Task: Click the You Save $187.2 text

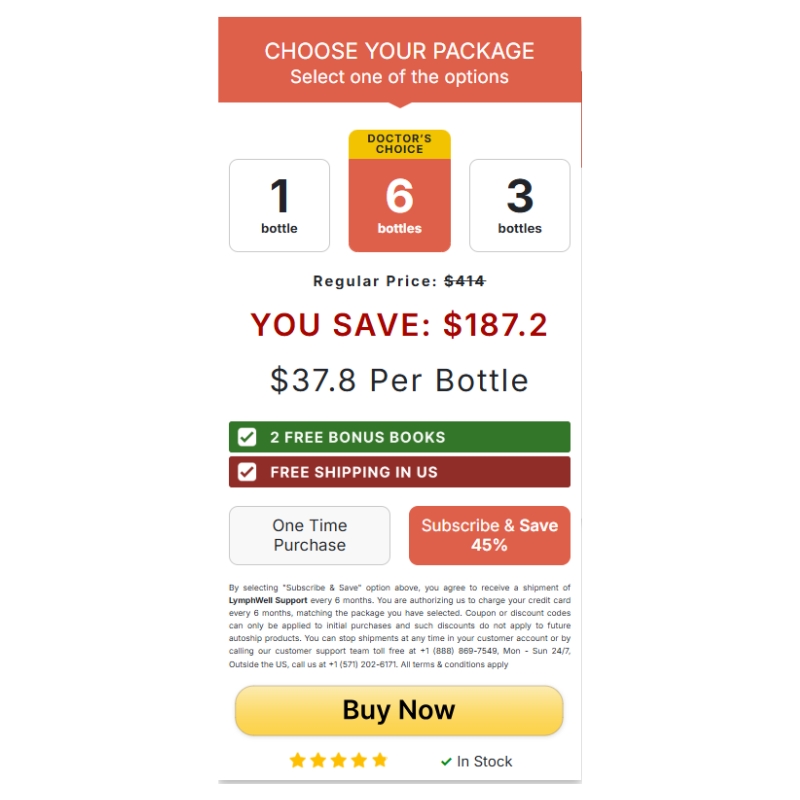Action: 399,325
